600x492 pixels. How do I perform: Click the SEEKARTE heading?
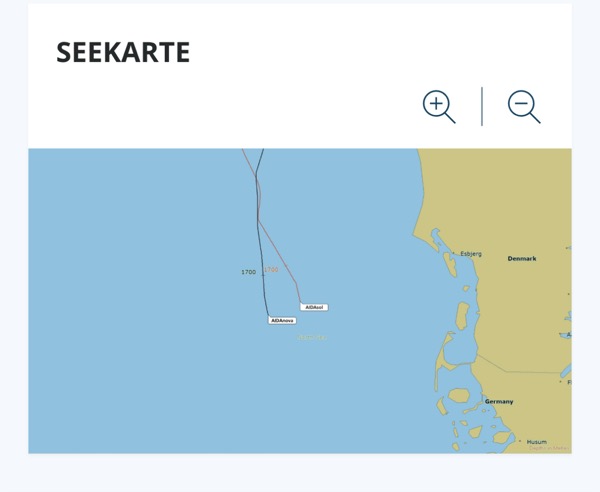(x=123, y=52)
